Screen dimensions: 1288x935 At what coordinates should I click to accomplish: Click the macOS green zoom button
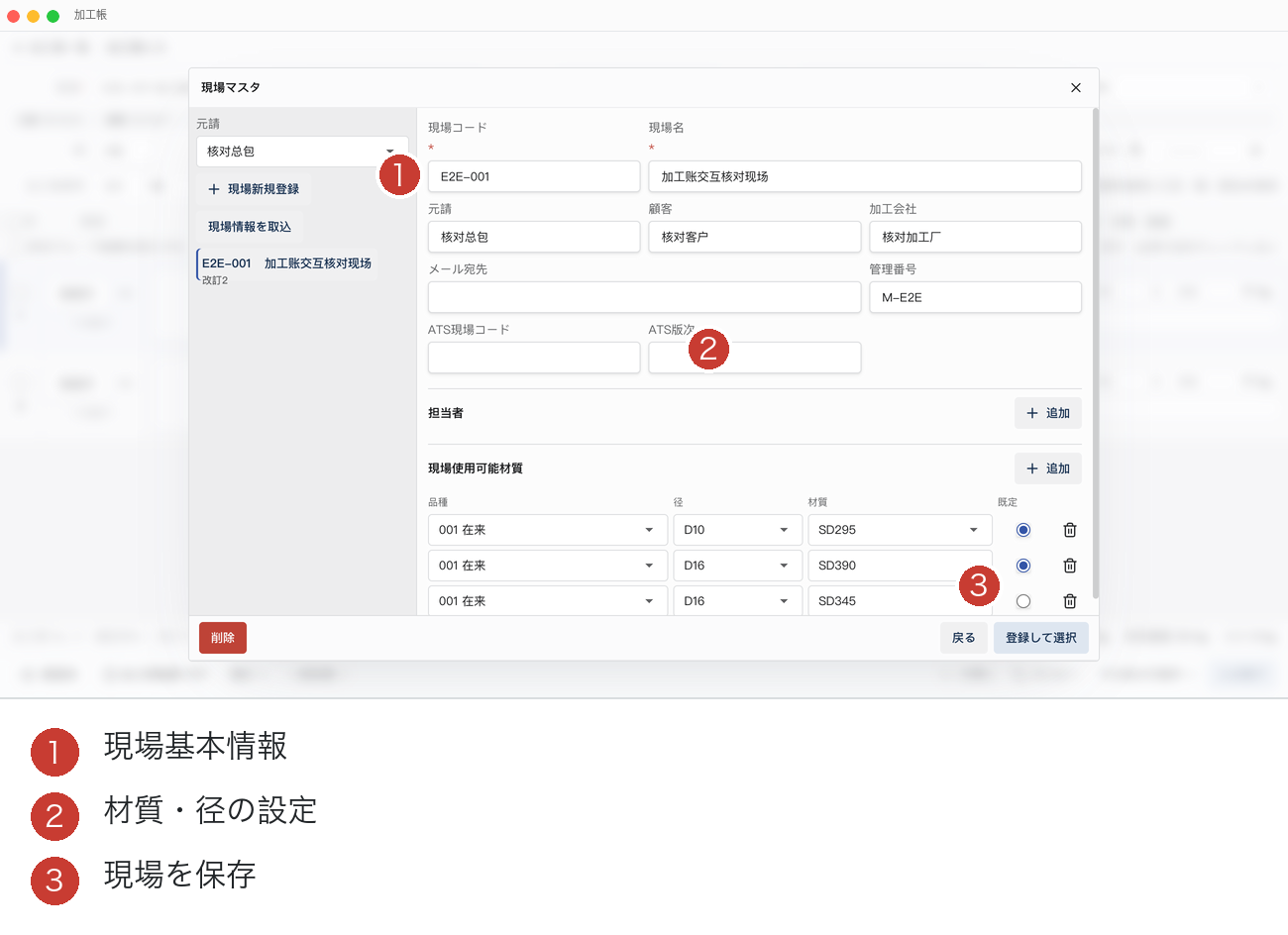pyautogui.click(x=54, y=16)
